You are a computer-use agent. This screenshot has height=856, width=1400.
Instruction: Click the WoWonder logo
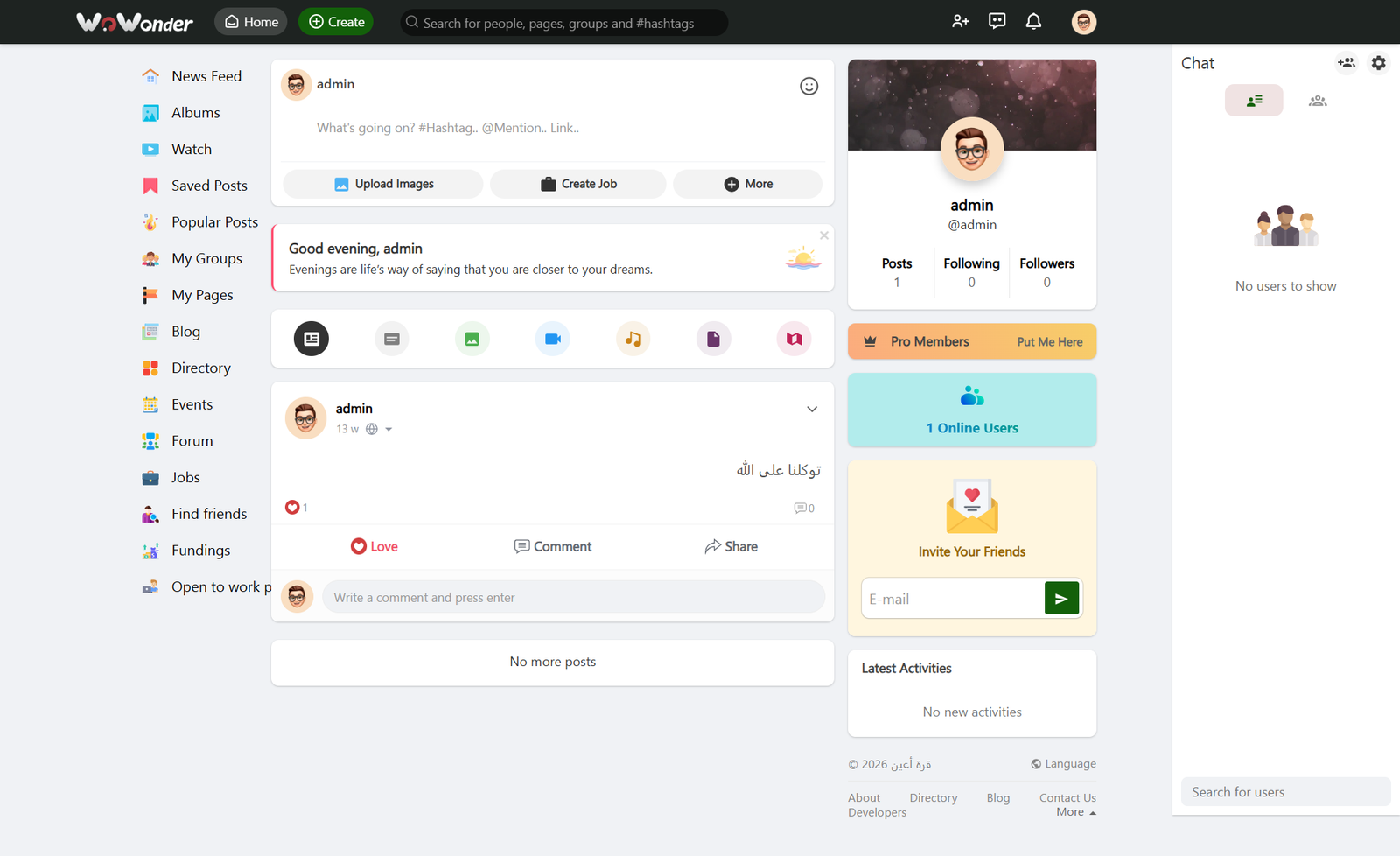[x=135, y=22]
